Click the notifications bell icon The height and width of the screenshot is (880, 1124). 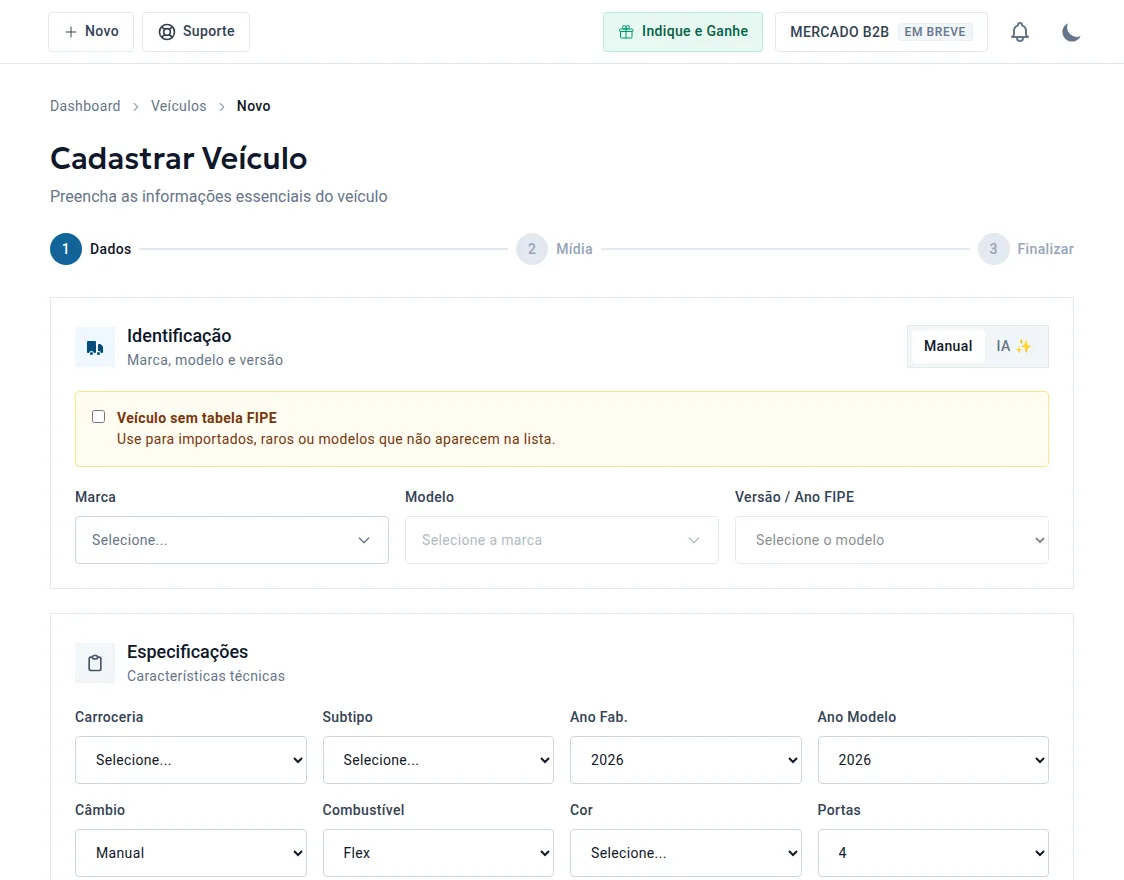(x=1019, y=32)
